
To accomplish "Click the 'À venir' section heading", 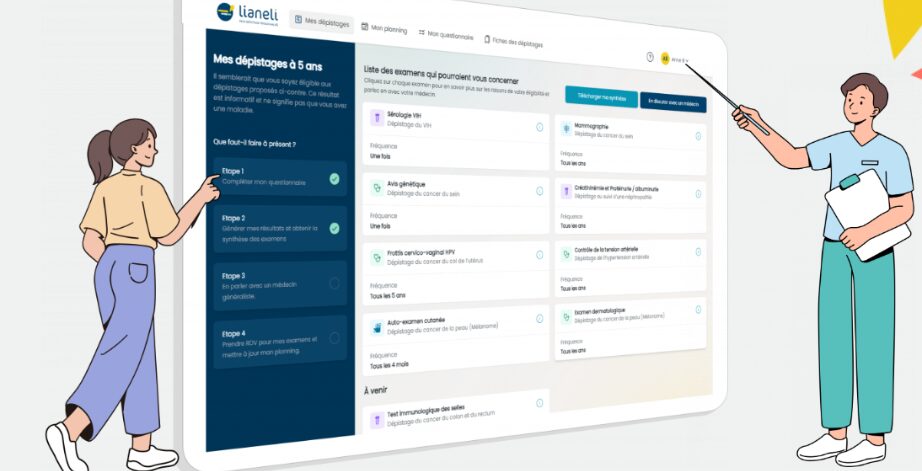I will point(376,390).
